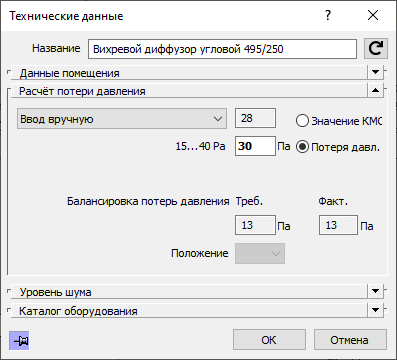Expand the Уровень шума section arrow

tap(376, 291)
